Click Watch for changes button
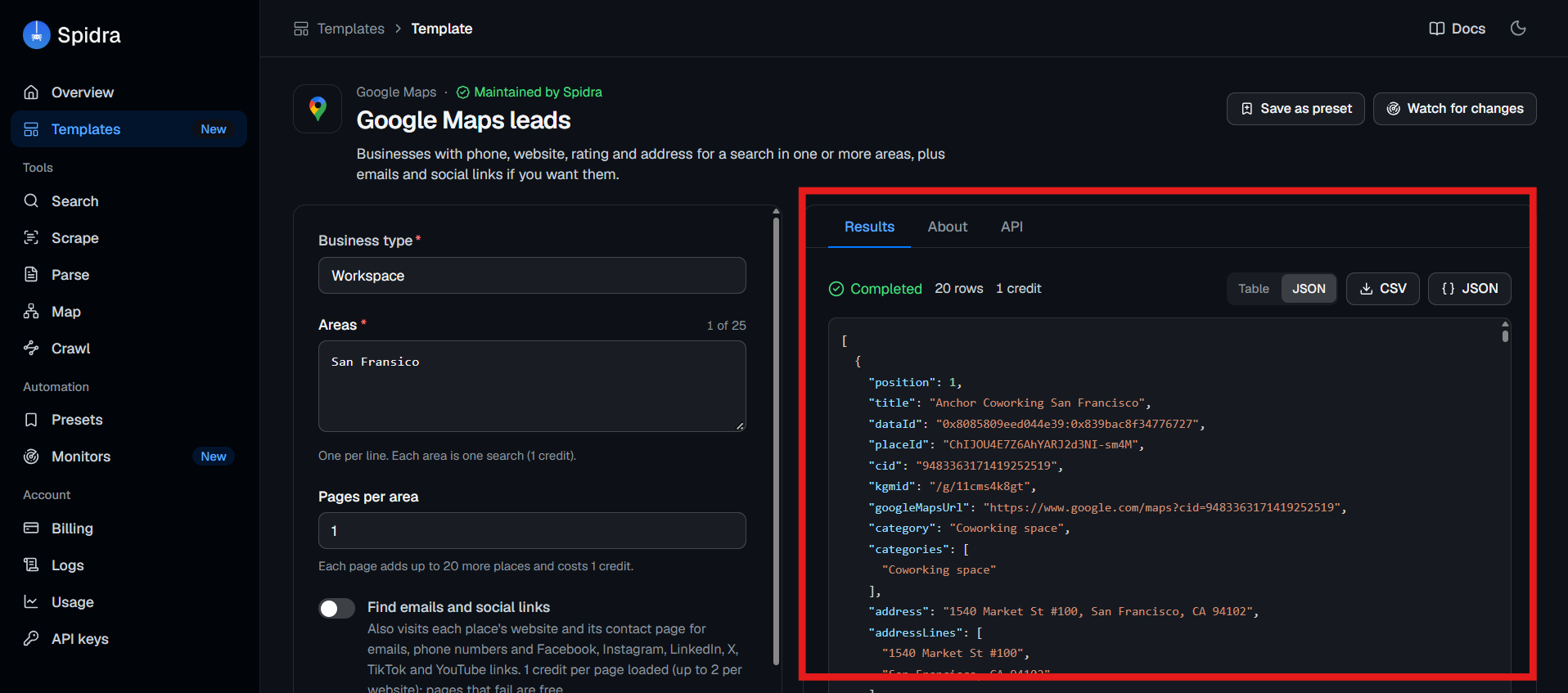1568x693 pixels. coord(1454,109)
